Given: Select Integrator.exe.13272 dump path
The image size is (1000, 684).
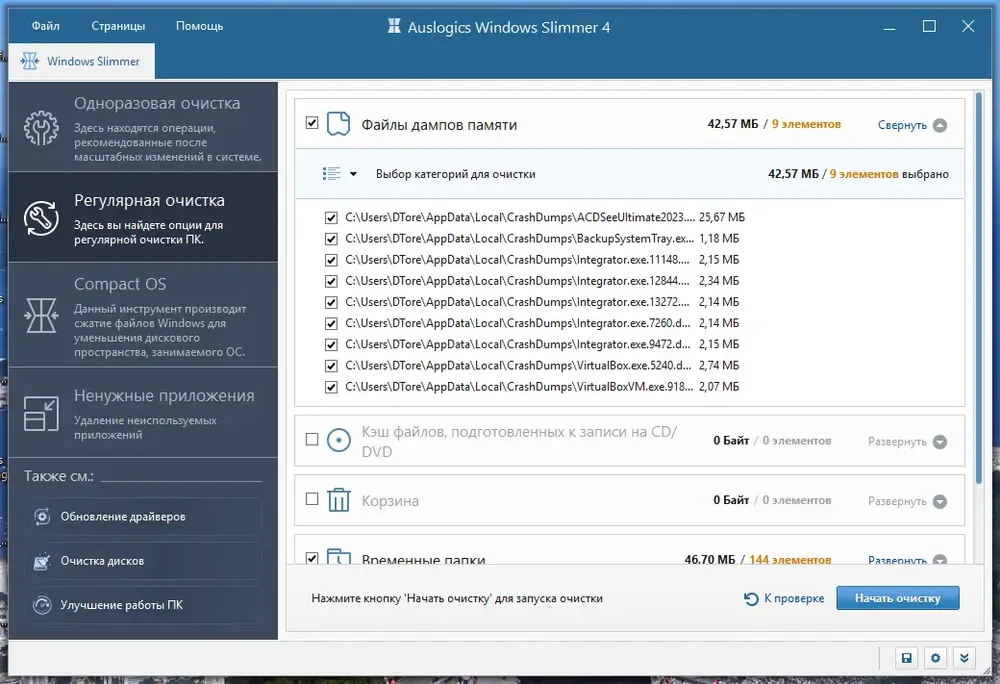Looking at the screenshot, I should (x=517, y=302).
